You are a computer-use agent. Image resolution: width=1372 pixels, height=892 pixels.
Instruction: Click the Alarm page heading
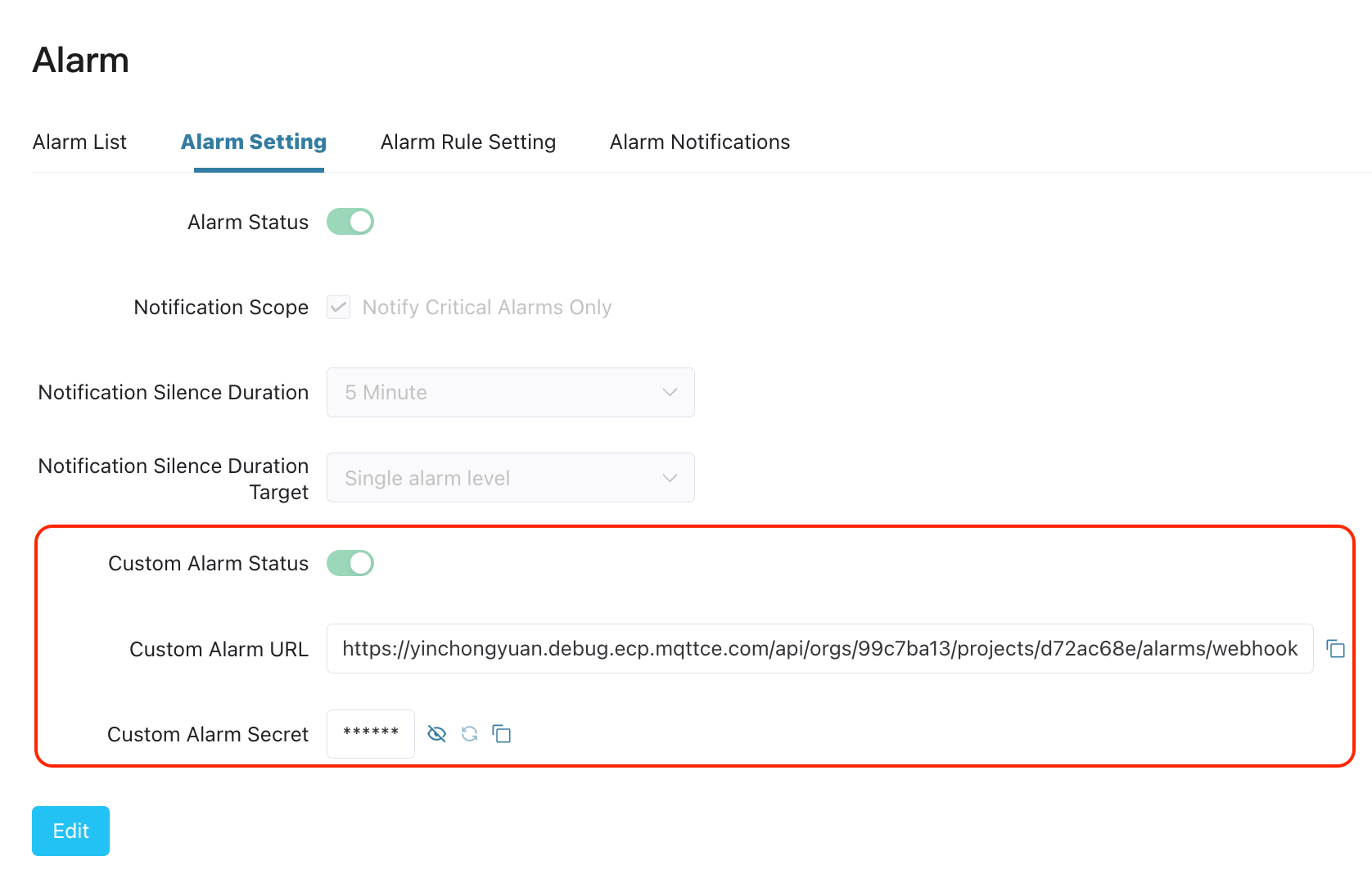point(81,61)
